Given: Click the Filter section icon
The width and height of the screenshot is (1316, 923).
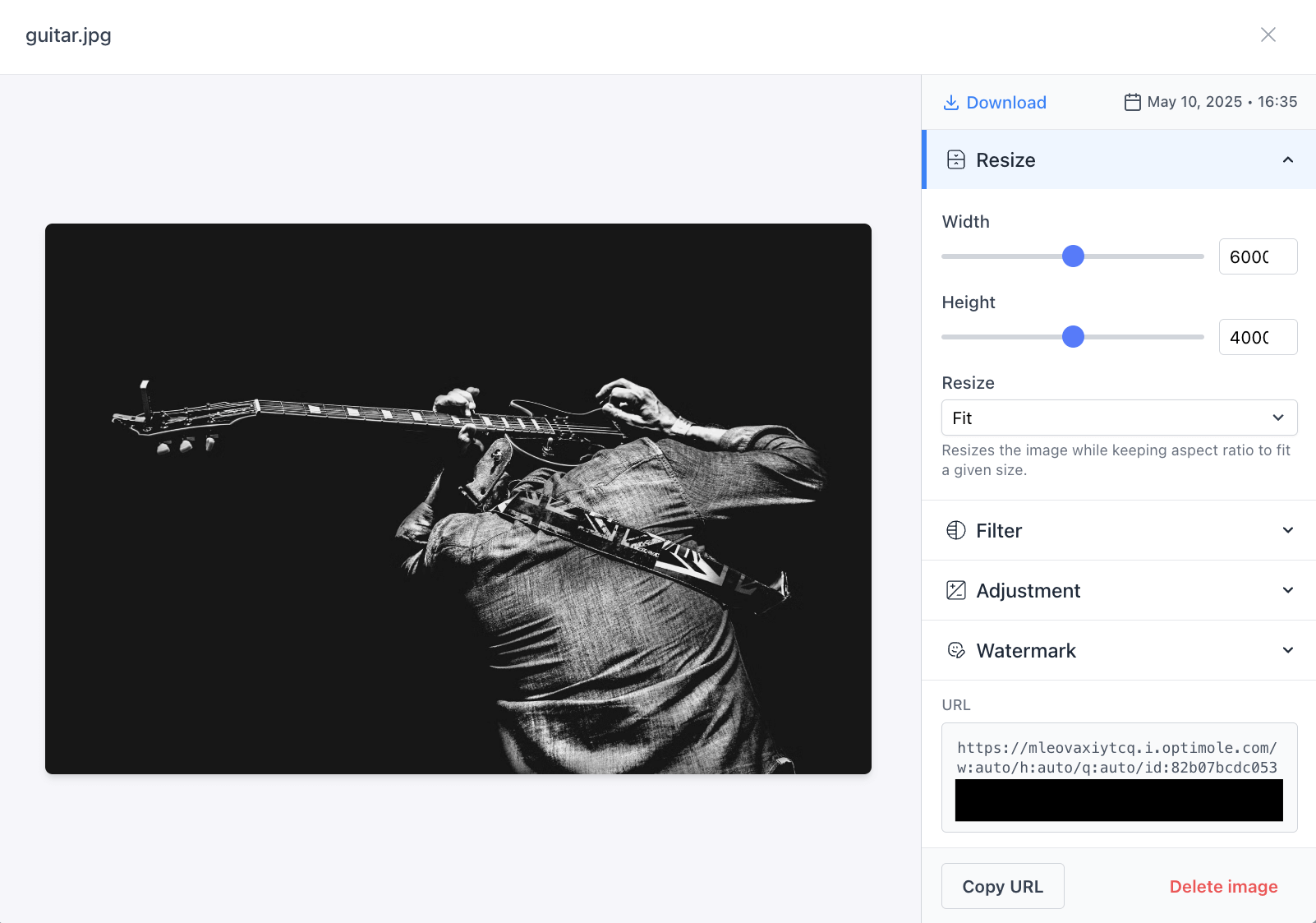Looking at the screenshot, I should coord(956,530).
